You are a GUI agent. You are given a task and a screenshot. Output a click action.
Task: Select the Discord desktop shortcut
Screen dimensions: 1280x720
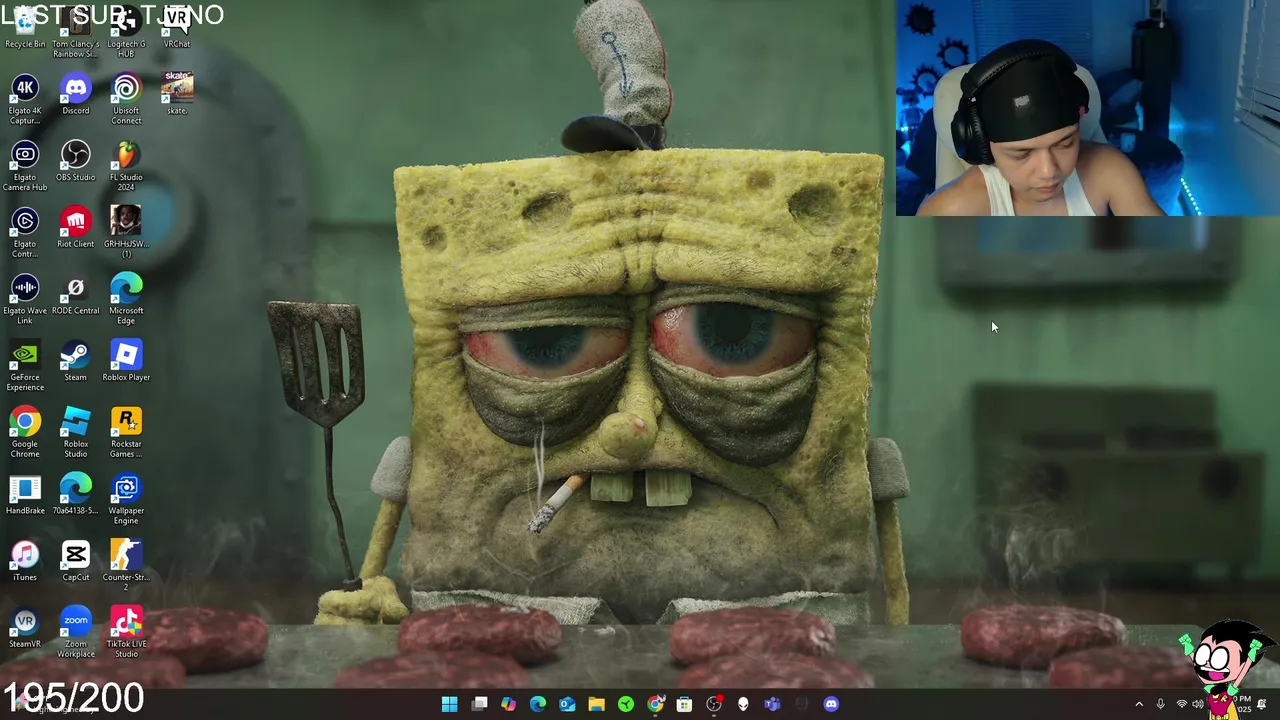point(76,95)
